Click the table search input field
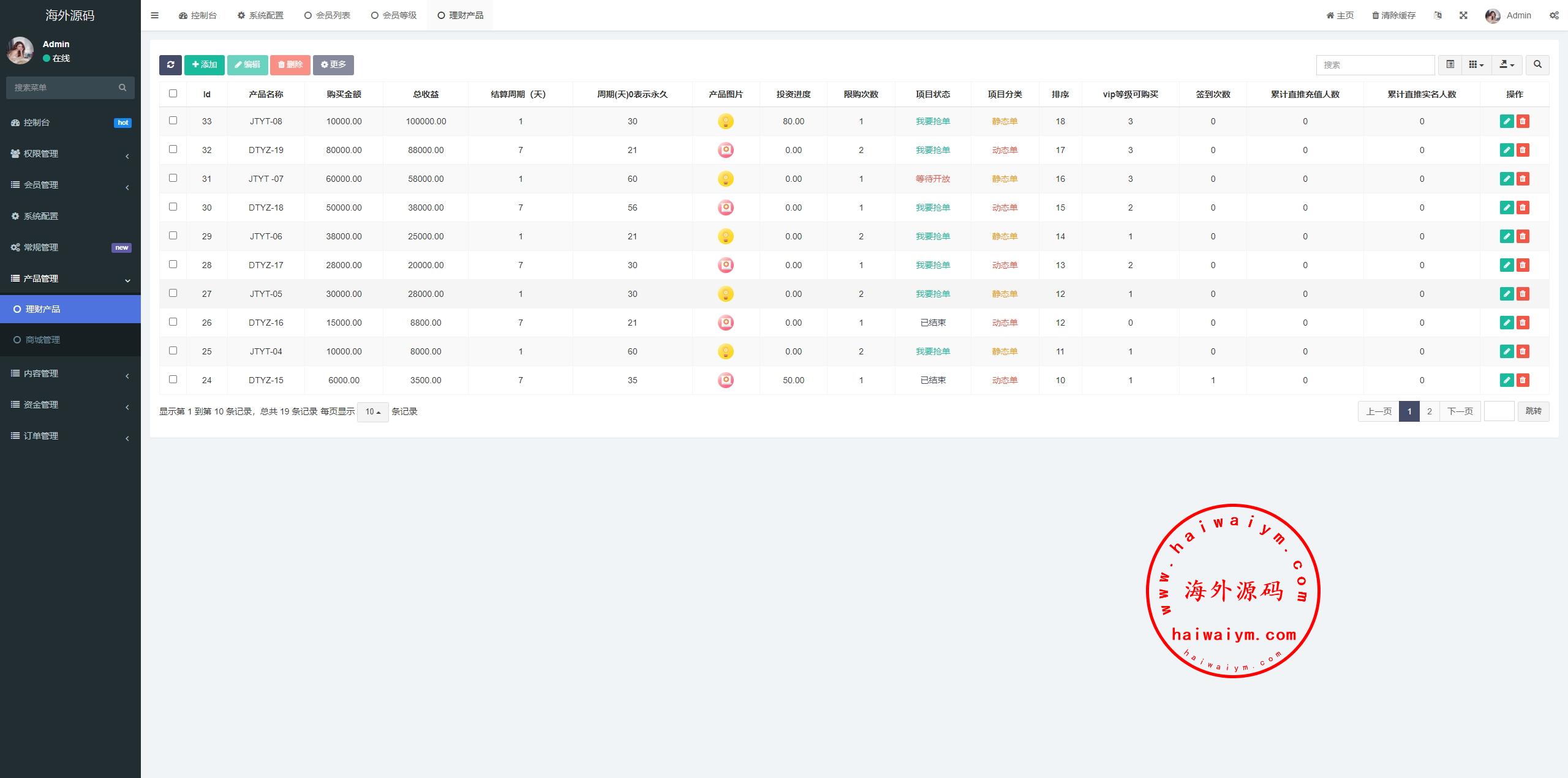This screenshot has width=1568, height=778. [1374, 65]
